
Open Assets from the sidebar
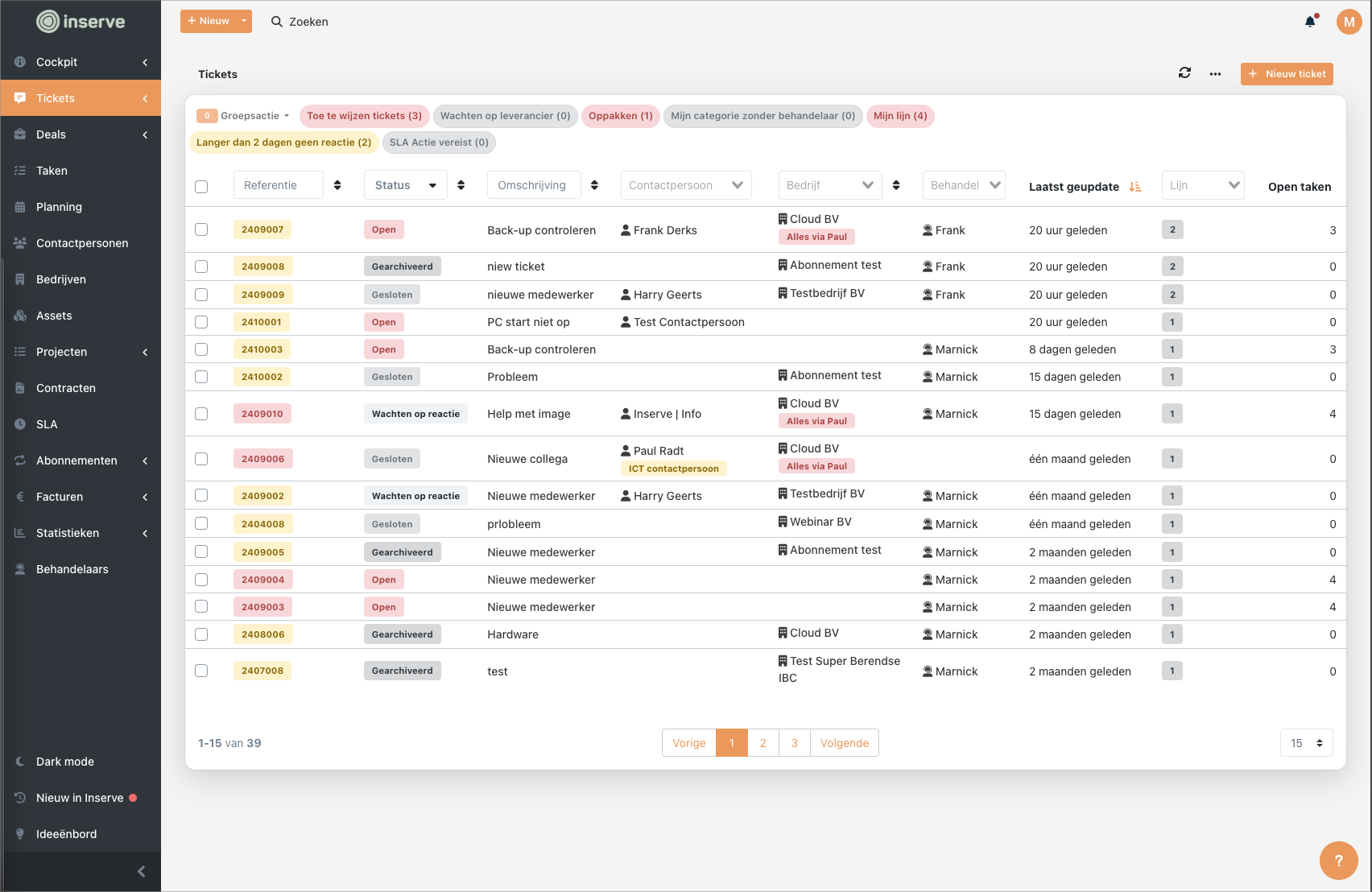54,316
